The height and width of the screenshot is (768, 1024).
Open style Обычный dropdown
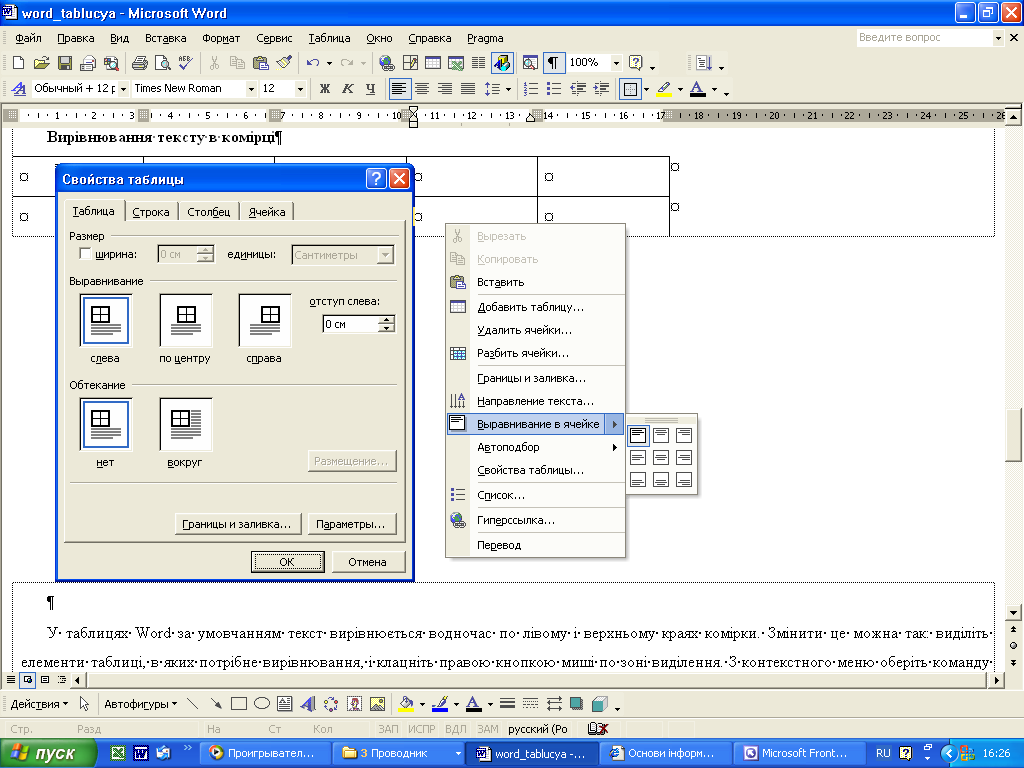(123, 88)
